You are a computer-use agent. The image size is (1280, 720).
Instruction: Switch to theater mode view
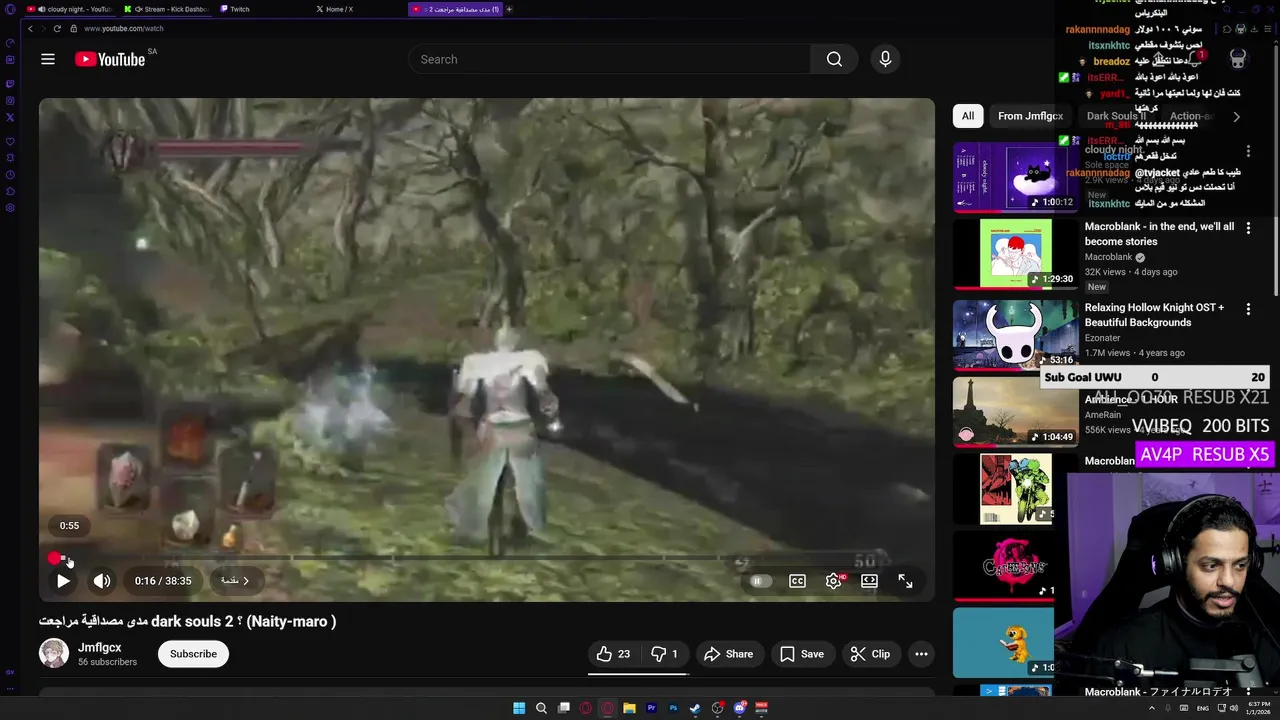869,581
